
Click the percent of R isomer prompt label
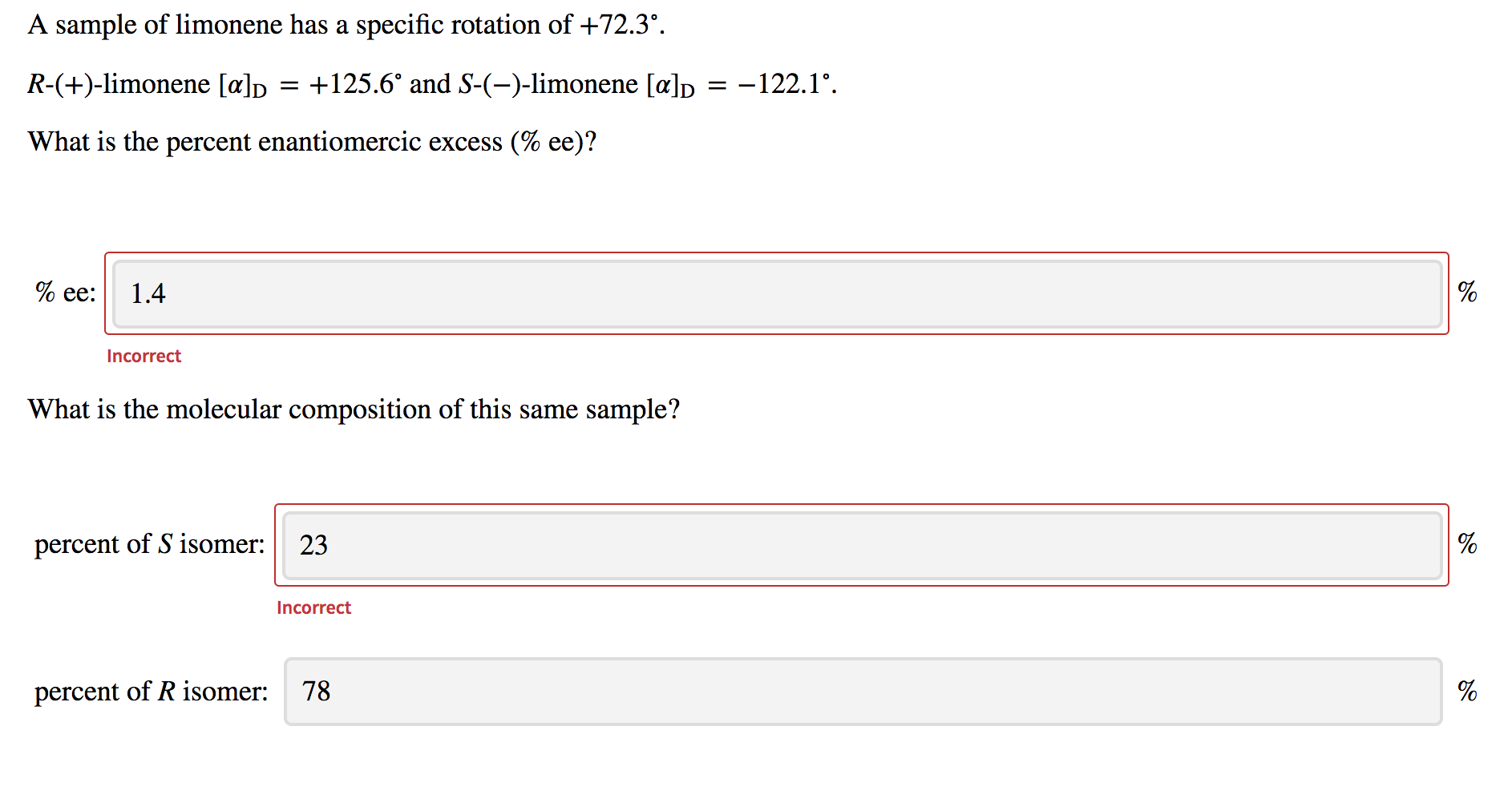tap(151, 692)
